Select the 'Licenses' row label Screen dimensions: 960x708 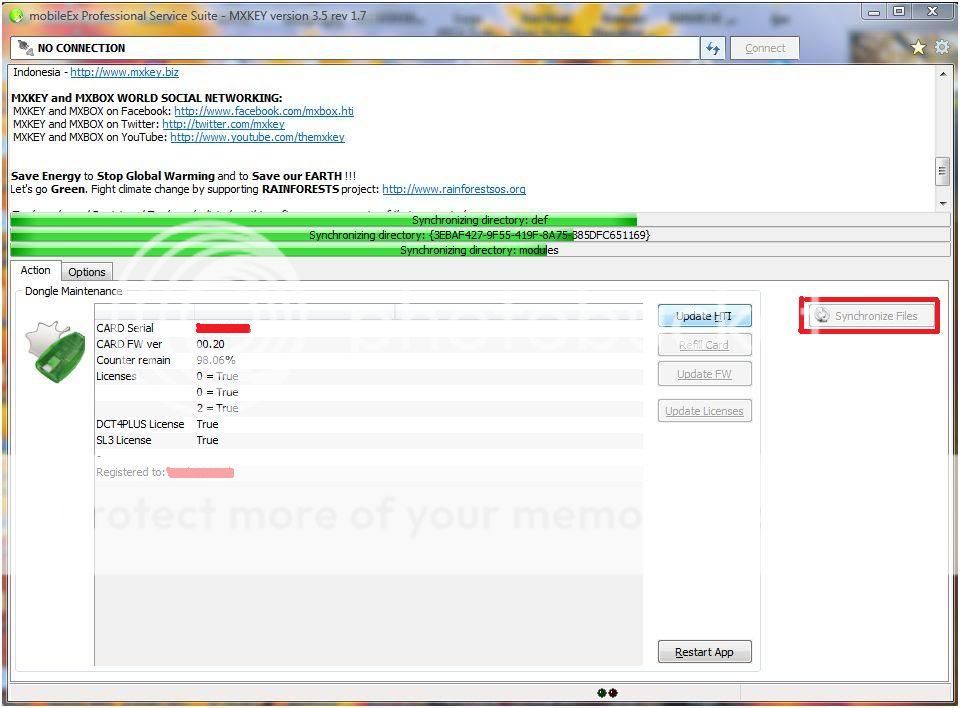tap(116, 376)
